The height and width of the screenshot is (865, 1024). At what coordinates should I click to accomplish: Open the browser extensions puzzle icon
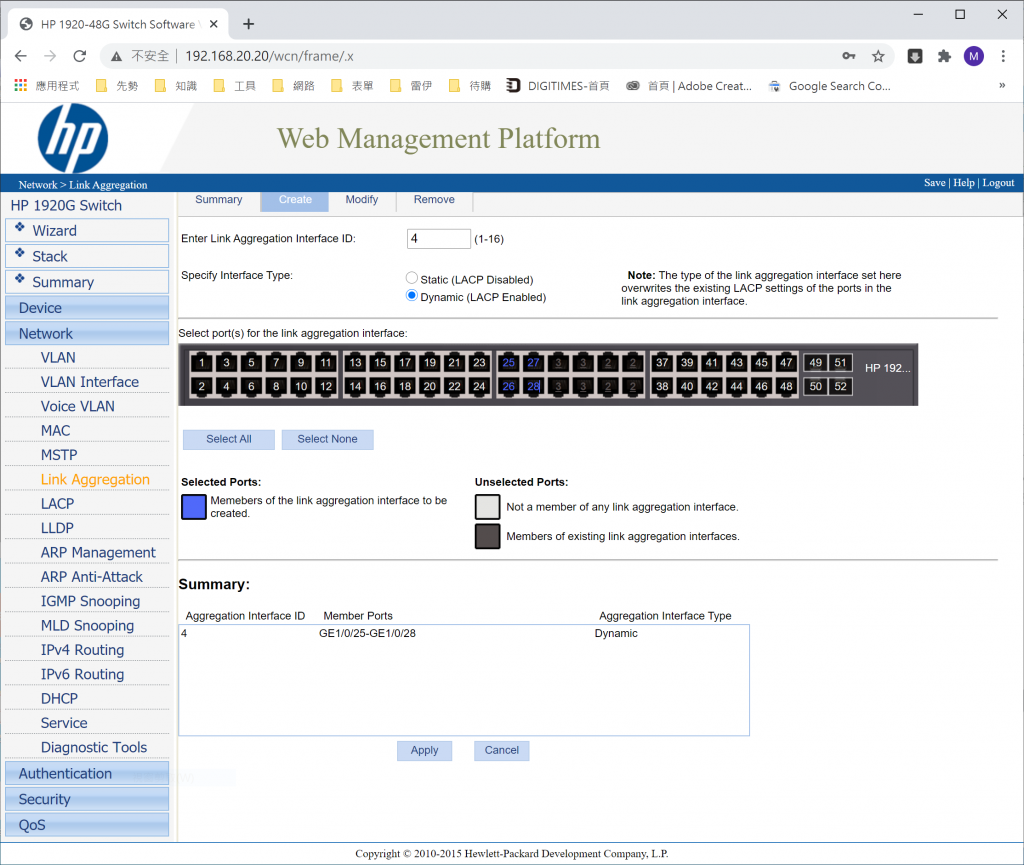944,56
